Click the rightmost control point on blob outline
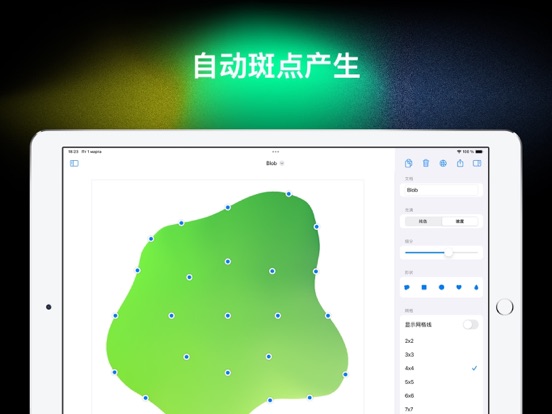 tap(345, 375)
